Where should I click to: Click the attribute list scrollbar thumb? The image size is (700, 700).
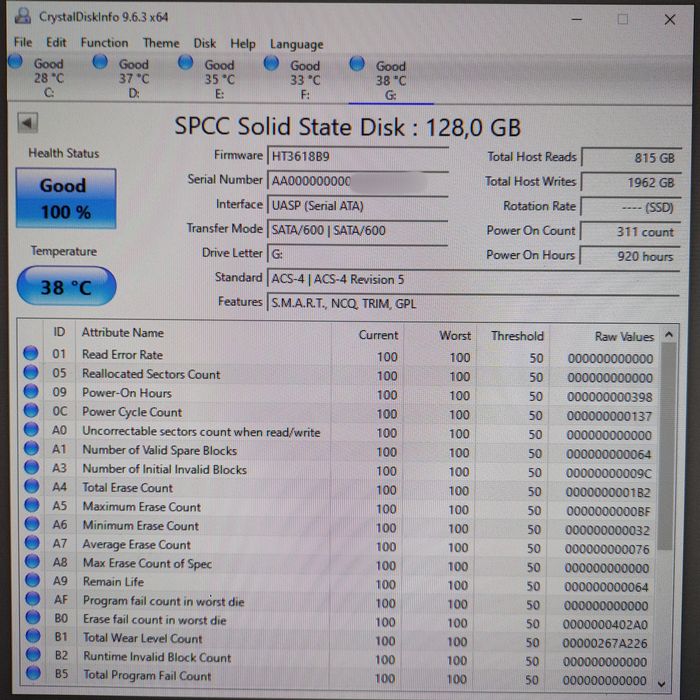(665, 446)
